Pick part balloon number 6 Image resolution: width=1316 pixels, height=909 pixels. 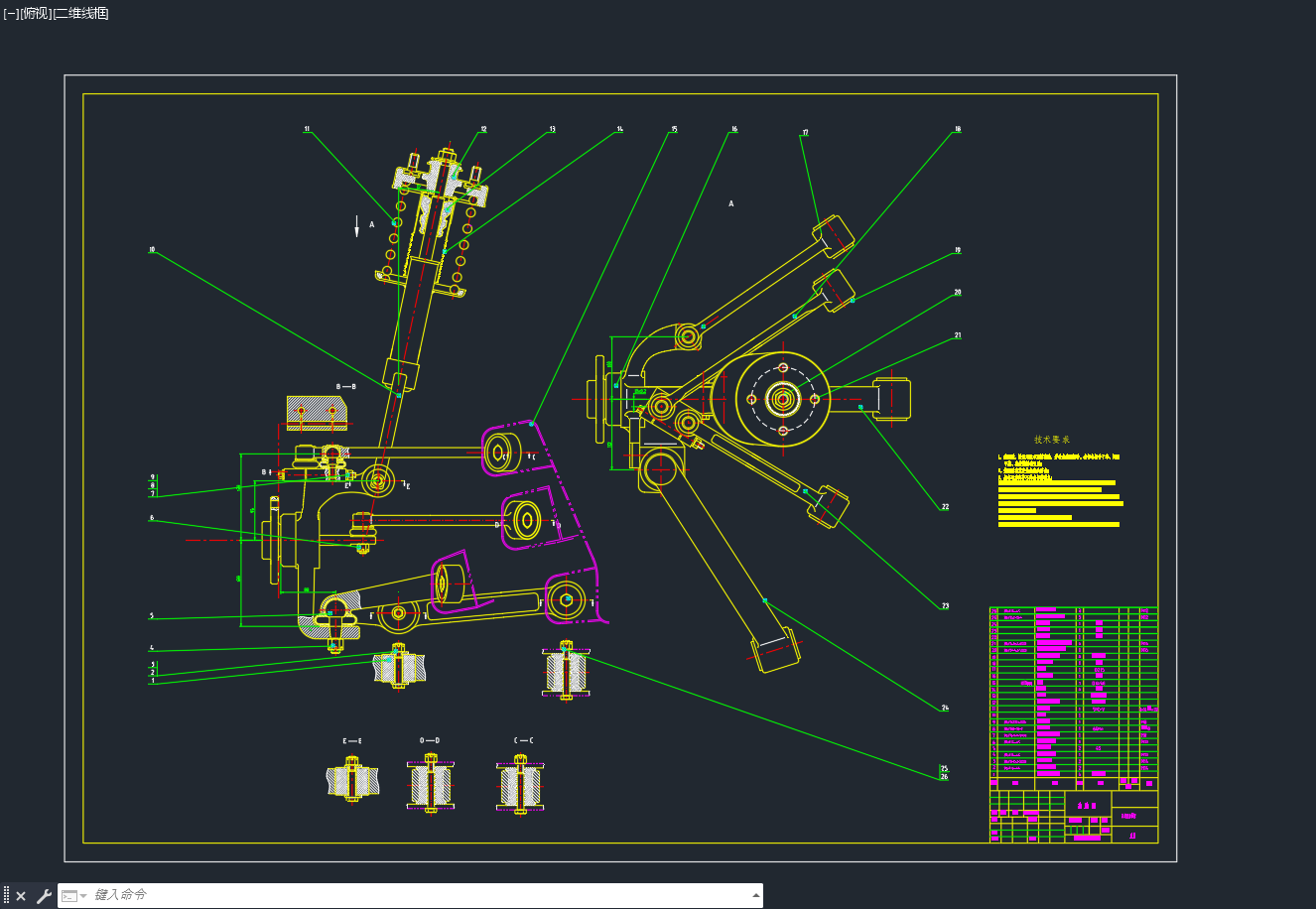[x=152, y=518]
